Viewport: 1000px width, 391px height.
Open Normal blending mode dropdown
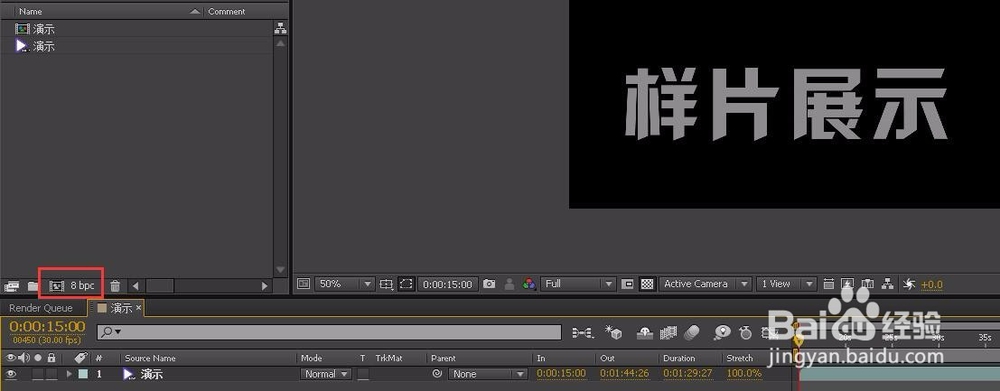tap(326, 374)
